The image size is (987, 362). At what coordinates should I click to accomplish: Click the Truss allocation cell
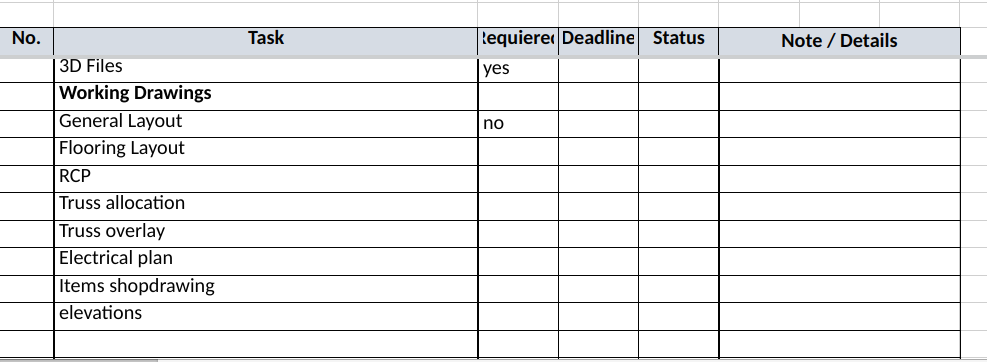click(266, 206)
